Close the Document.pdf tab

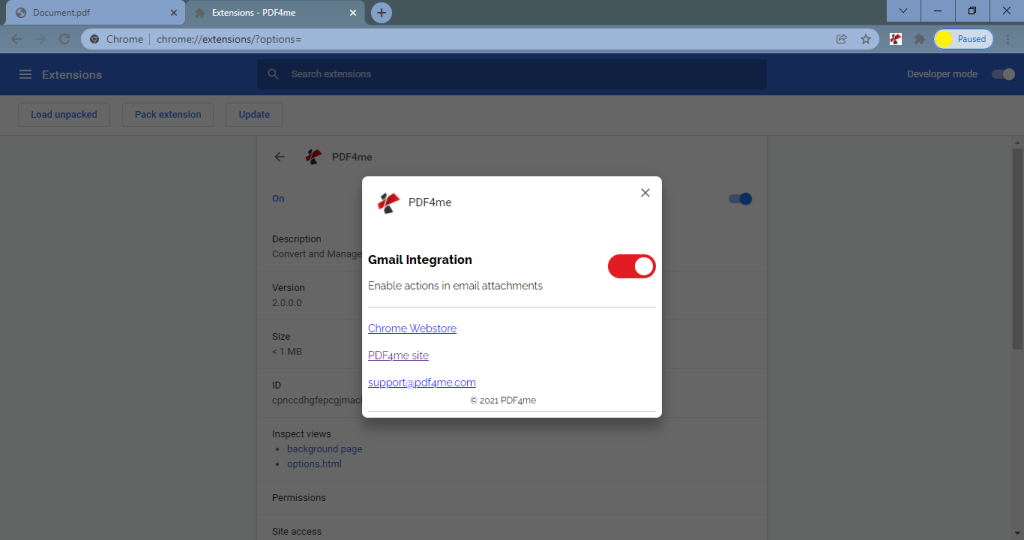click(x=174, y=12)
